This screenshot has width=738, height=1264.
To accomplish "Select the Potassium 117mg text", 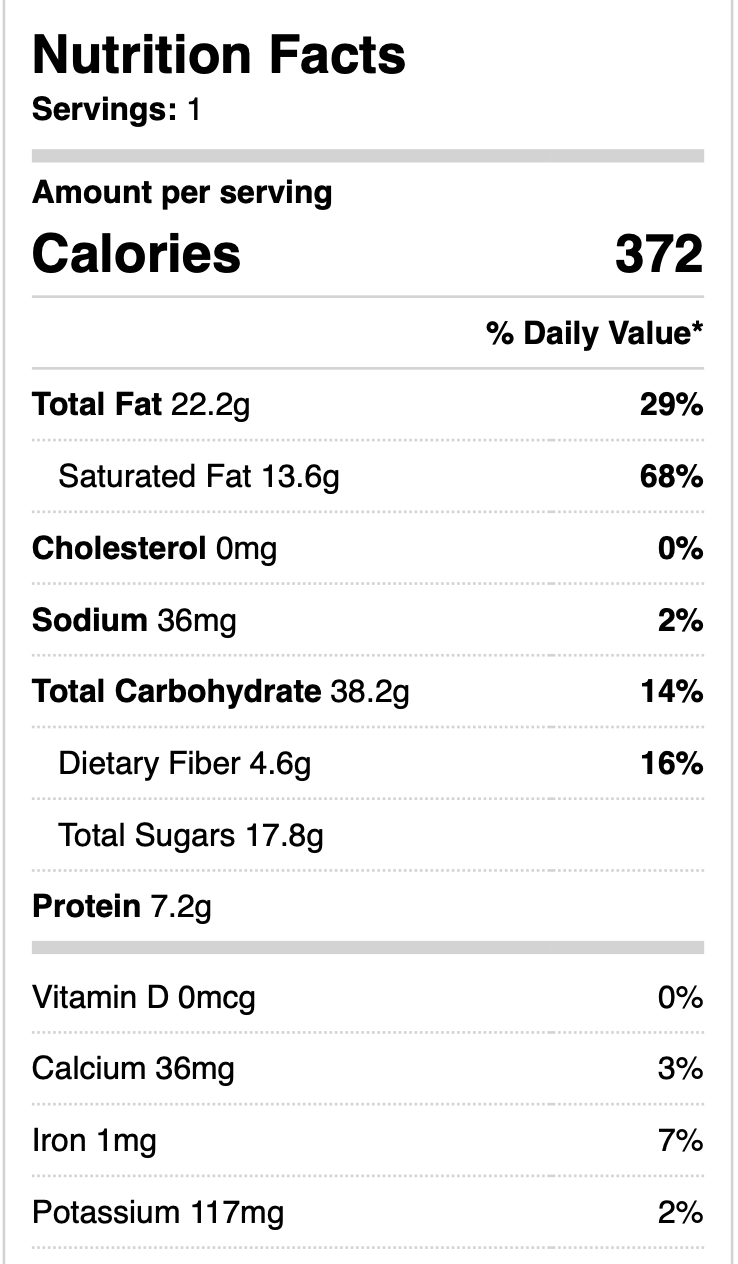I will tap(158, 1213).
